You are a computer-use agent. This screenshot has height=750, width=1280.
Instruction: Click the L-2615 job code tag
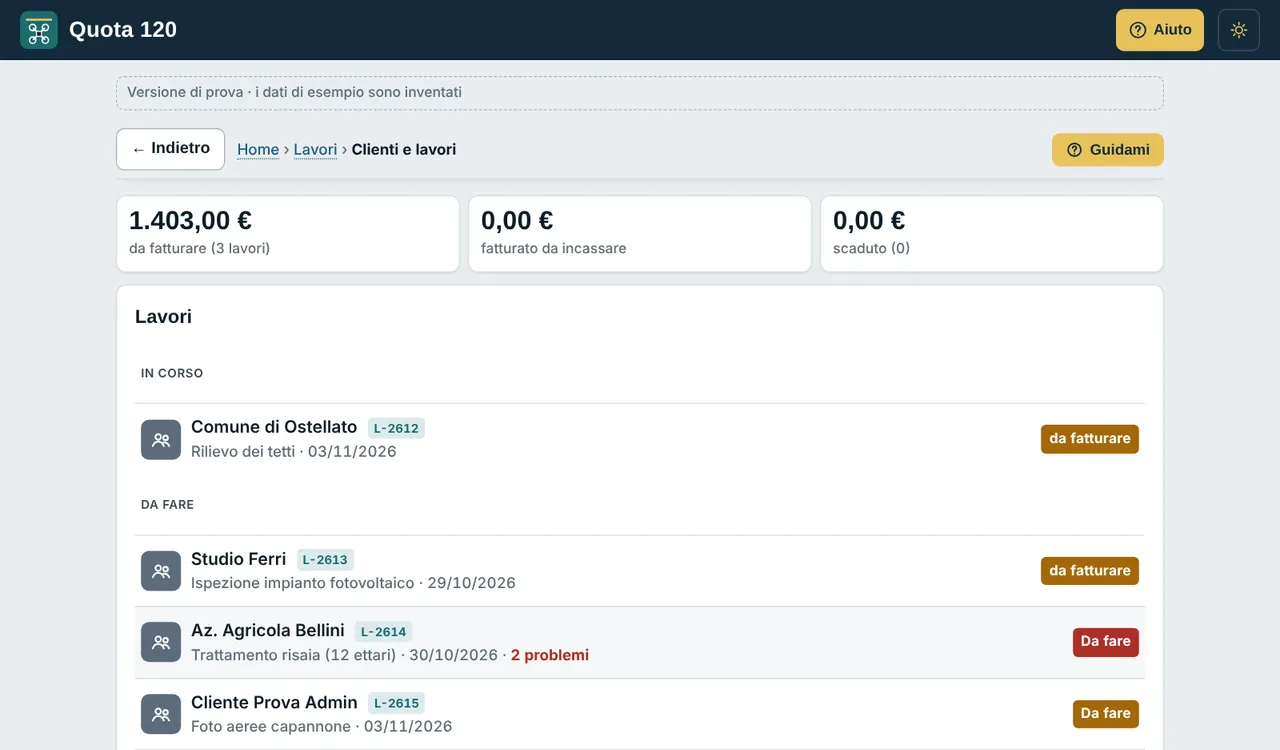(x=396, y=703)
